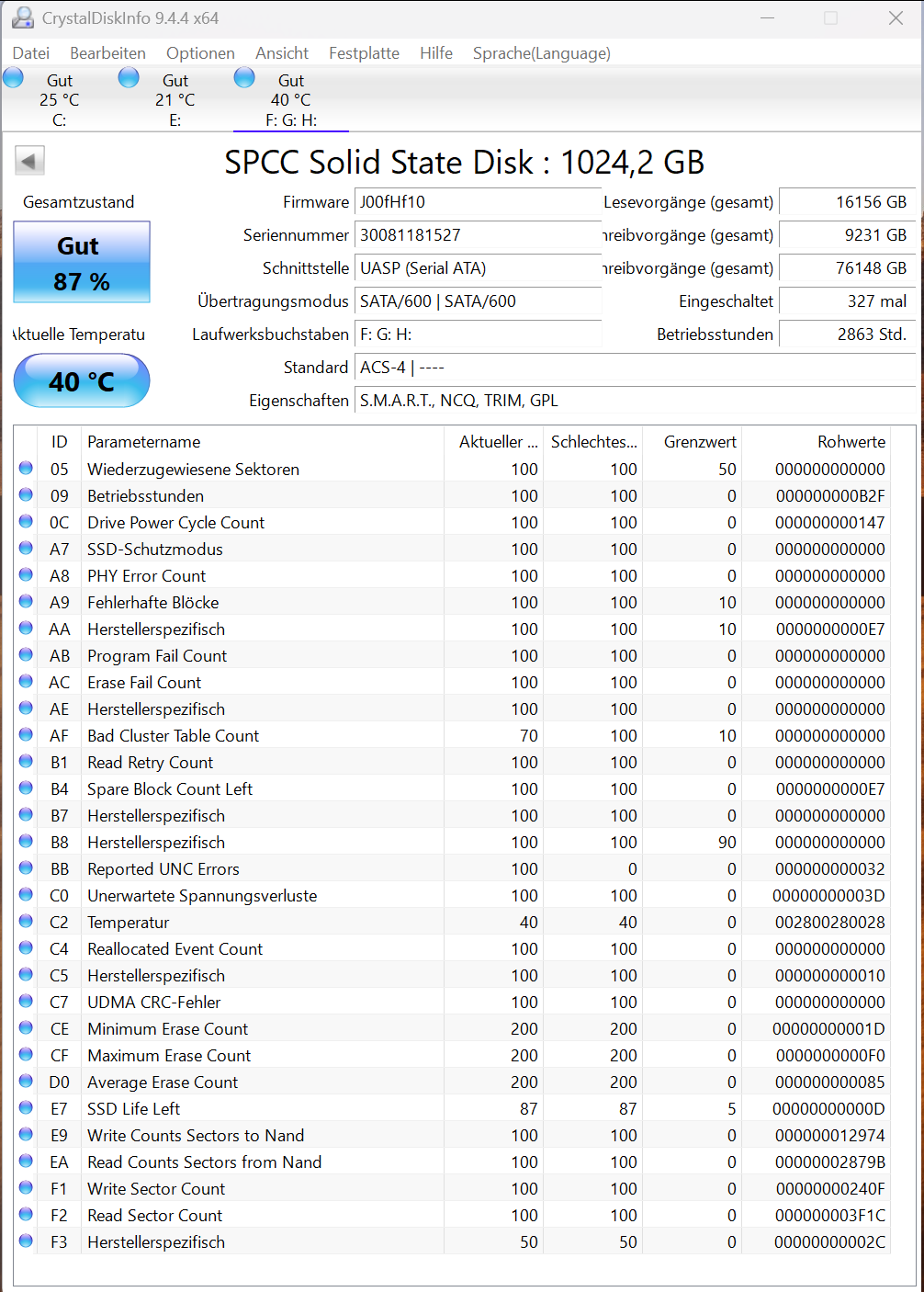The width and height of the screenshot is (924, 1292).
Task: Click the Eigenschaften field S.M.A.R.T., NCQ, TRIM, GPL
Action: point(635,401)
